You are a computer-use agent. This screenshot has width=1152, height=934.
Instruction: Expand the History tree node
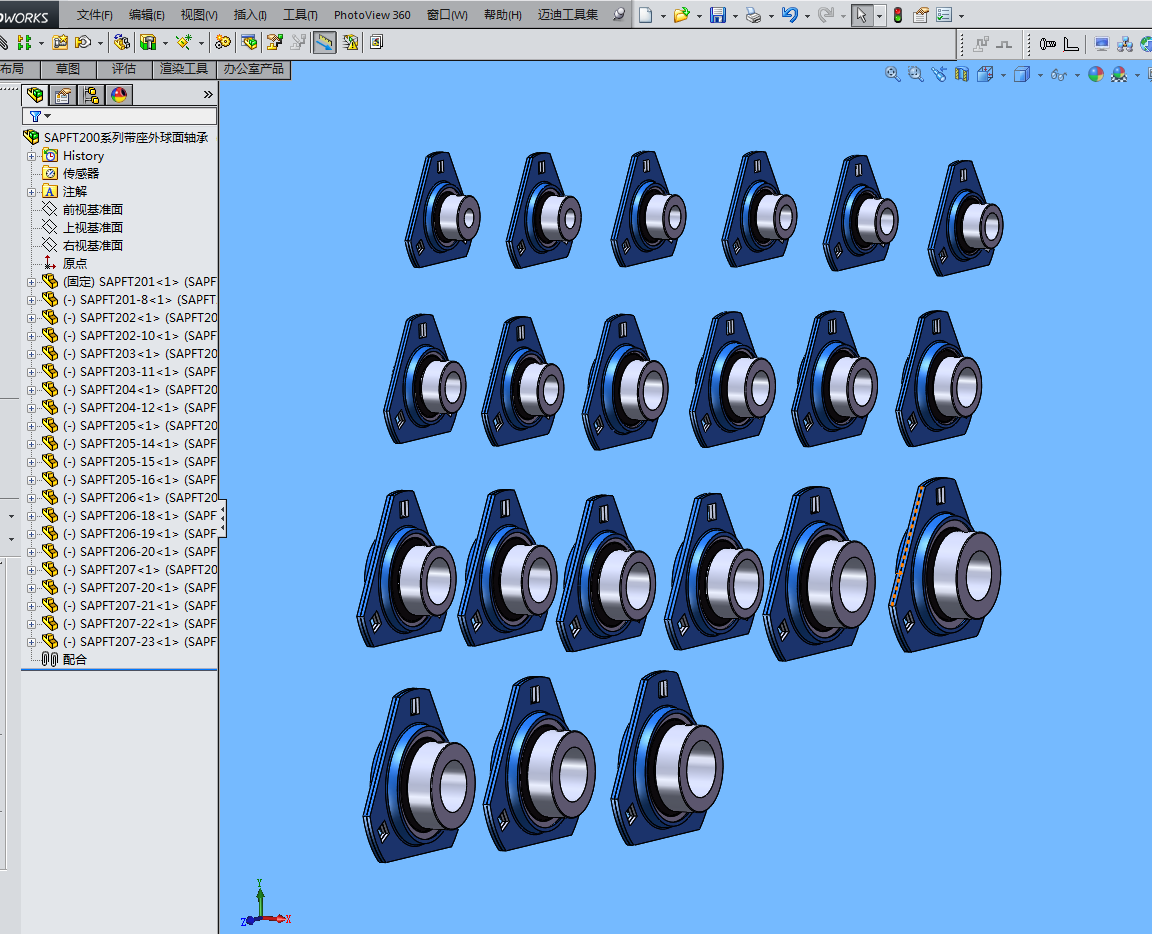click(x=31, y=156)
